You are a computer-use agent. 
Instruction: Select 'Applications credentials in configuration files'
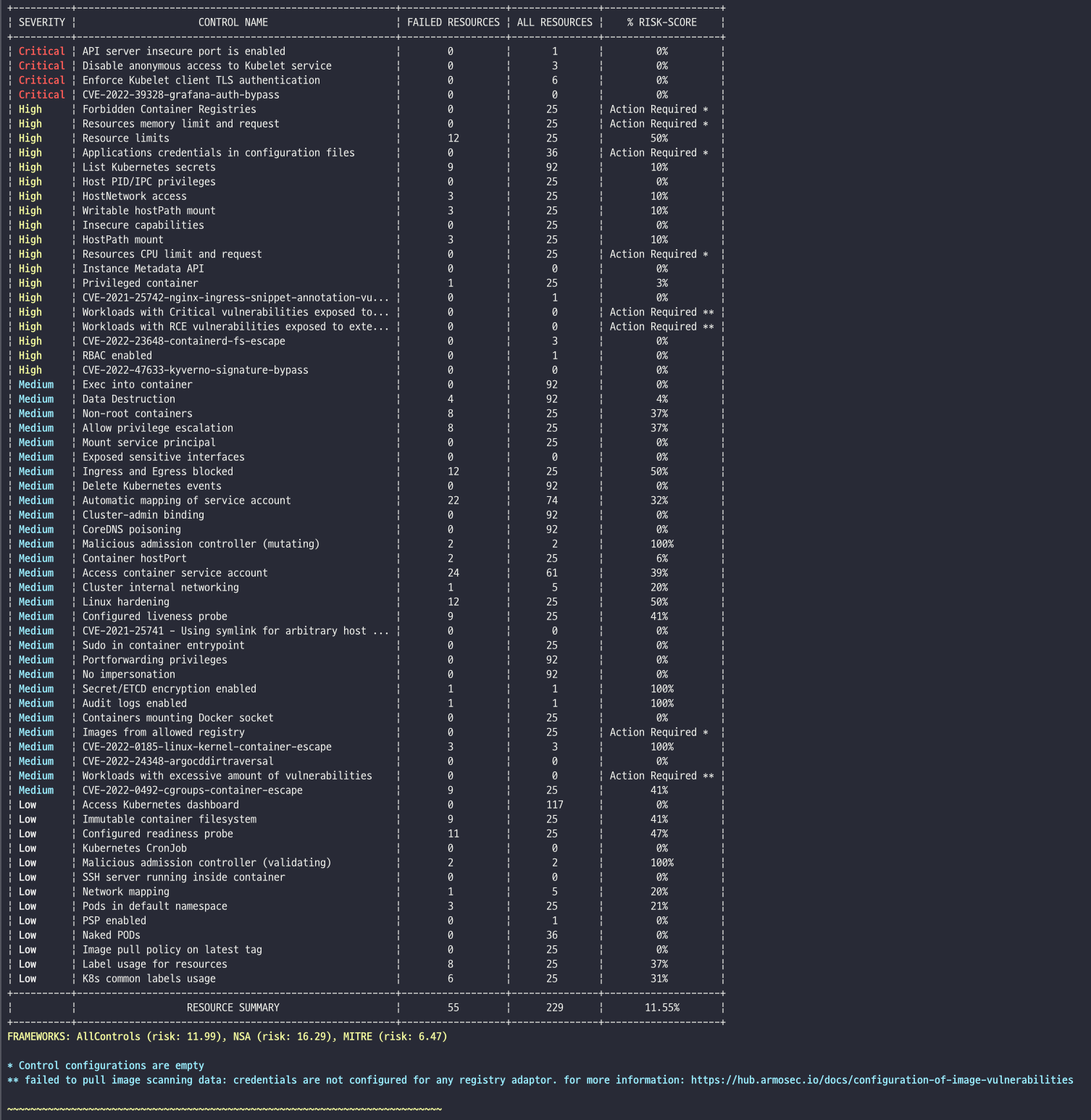click(219, 153)
